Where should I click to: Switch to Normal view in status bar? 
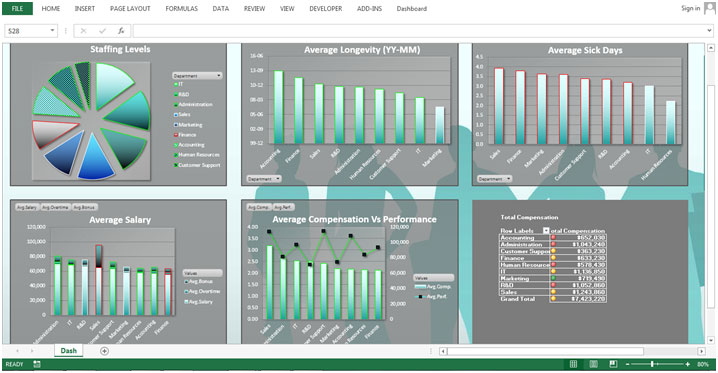pyautogui.click(x=573, y=364)
